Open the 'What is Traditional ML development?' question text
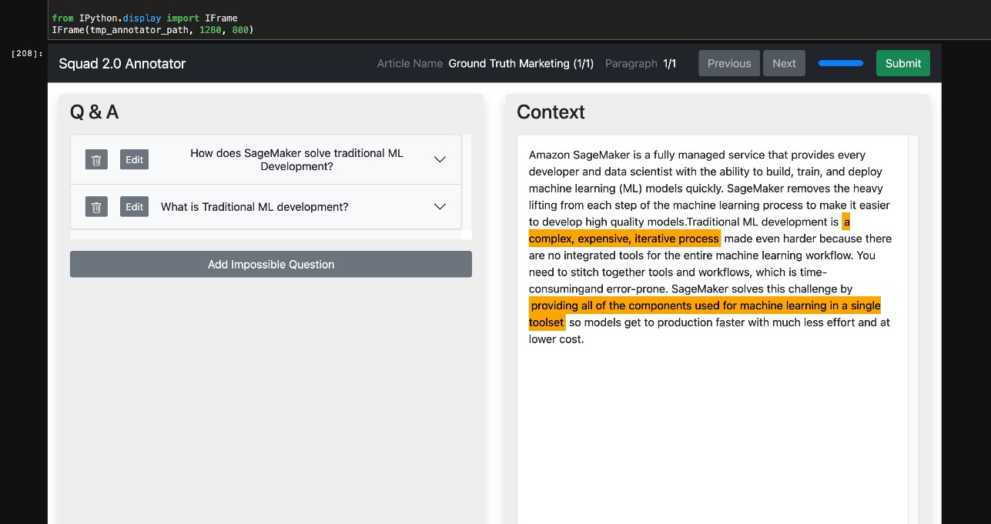The width and height of the screenshot is (991, 524). click(x=254, y=207)
